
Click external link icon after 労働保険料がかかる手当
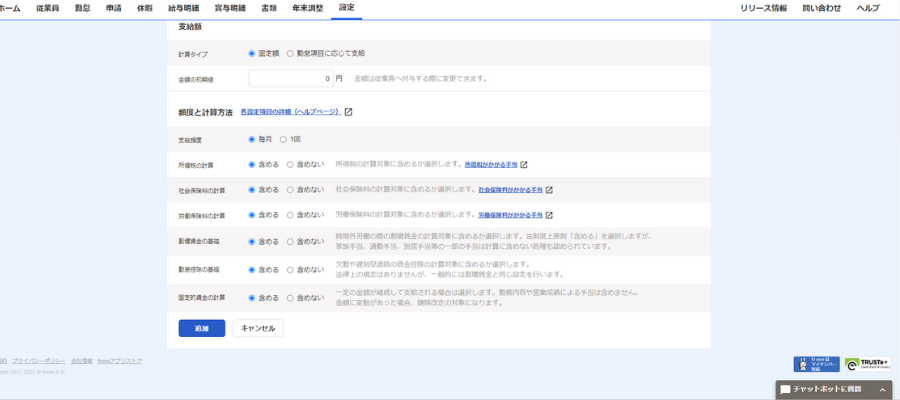point(549,215)
